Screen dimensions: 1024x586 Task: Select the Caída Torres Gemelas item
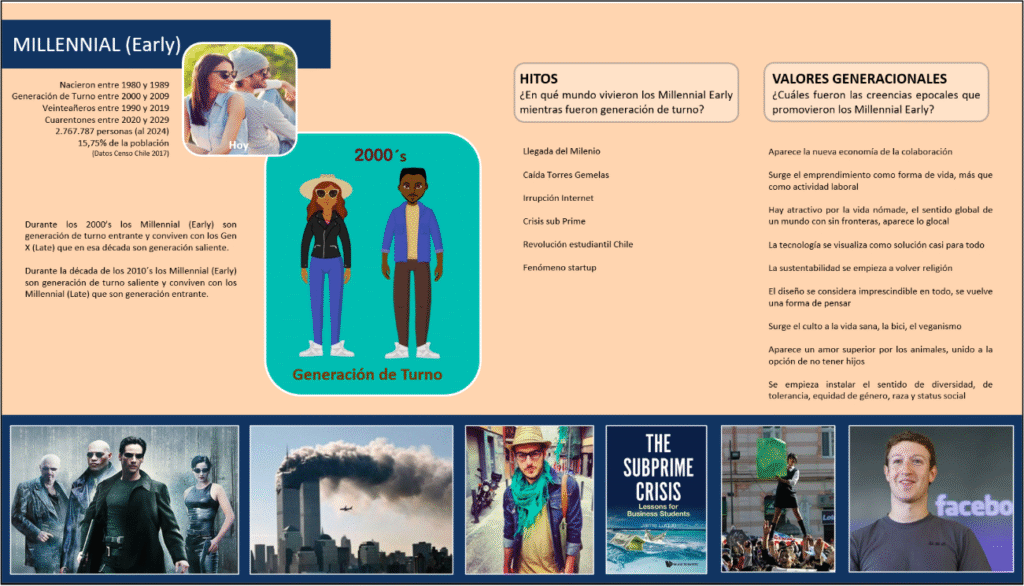565,175
